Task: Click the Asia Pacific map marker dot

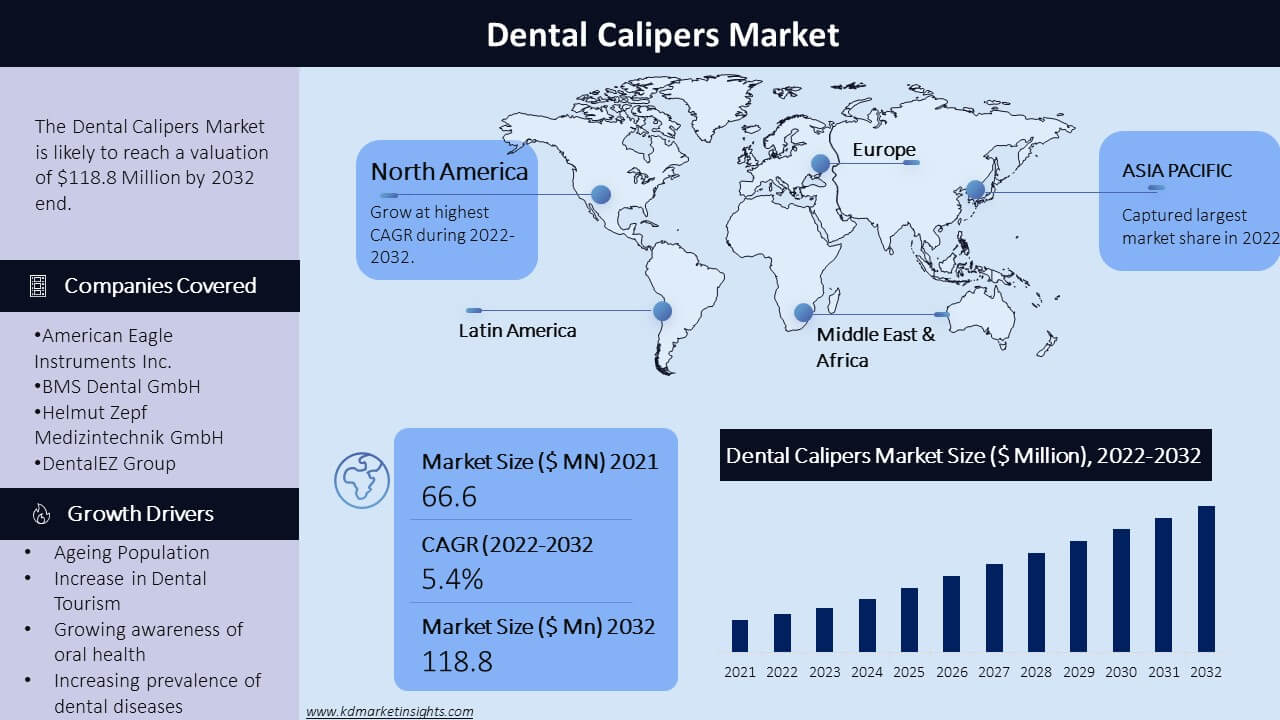Action: pos(975,189)
